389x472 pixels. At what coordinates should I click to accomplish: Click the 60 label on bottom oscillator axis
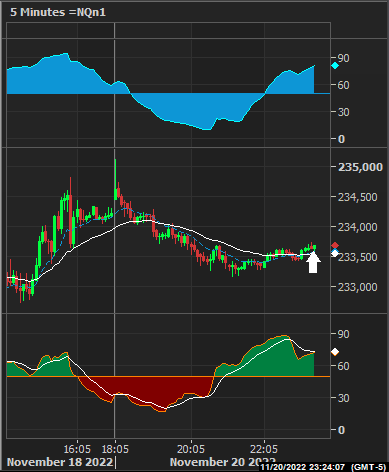point(344,366)
